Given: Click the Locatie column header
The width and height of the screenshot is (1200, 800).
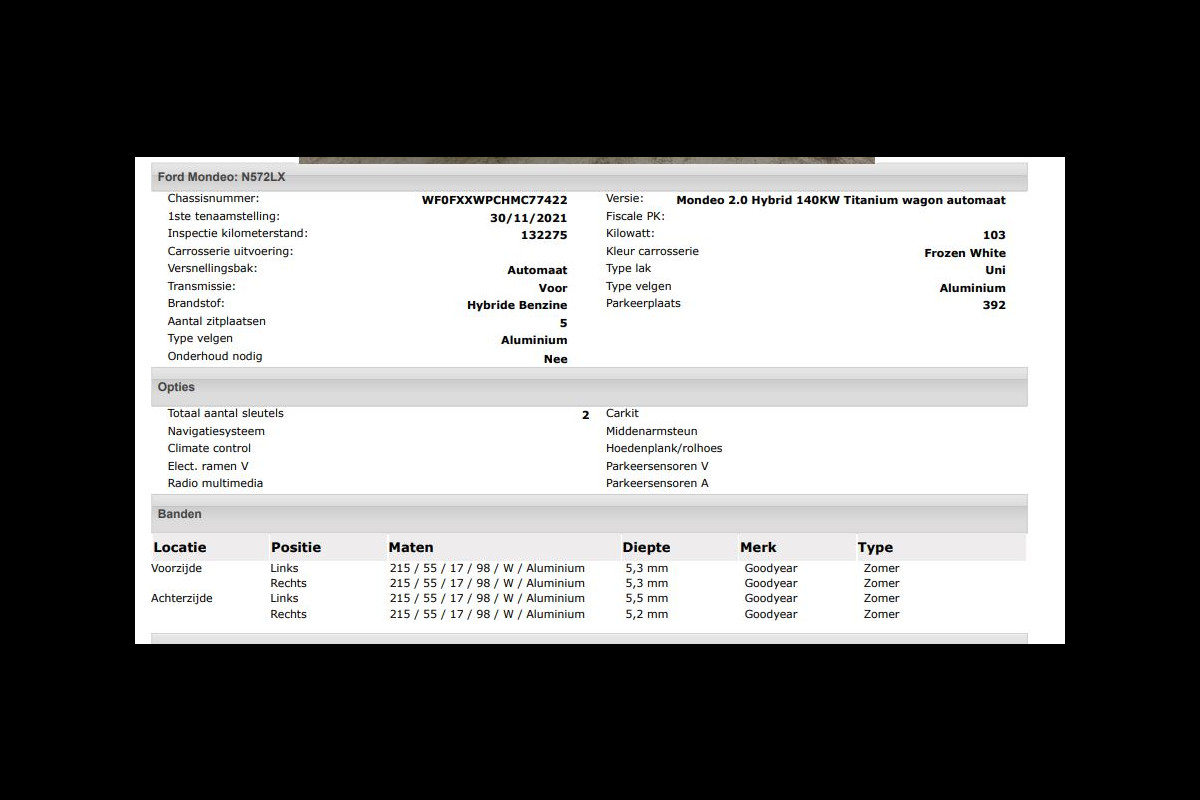Looking at the screenshot, I should (x=180, y=547).
